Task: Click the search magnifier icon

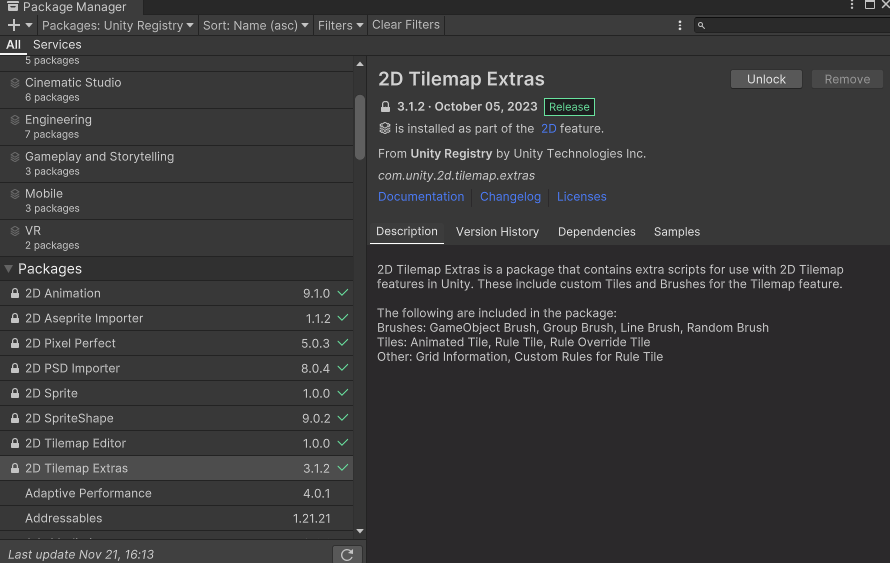Action: (x=701, y=26)
